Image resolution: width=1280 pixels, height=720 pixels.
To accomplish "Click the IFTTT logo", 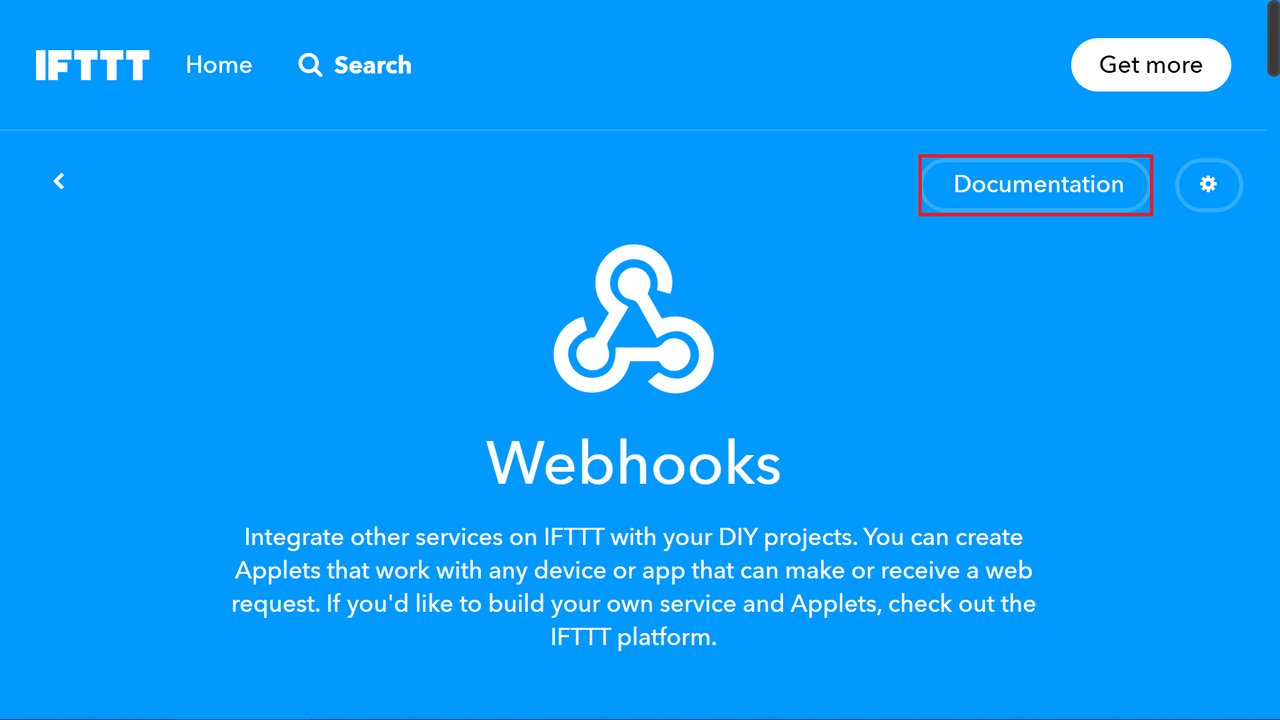I will pos(92,65).
